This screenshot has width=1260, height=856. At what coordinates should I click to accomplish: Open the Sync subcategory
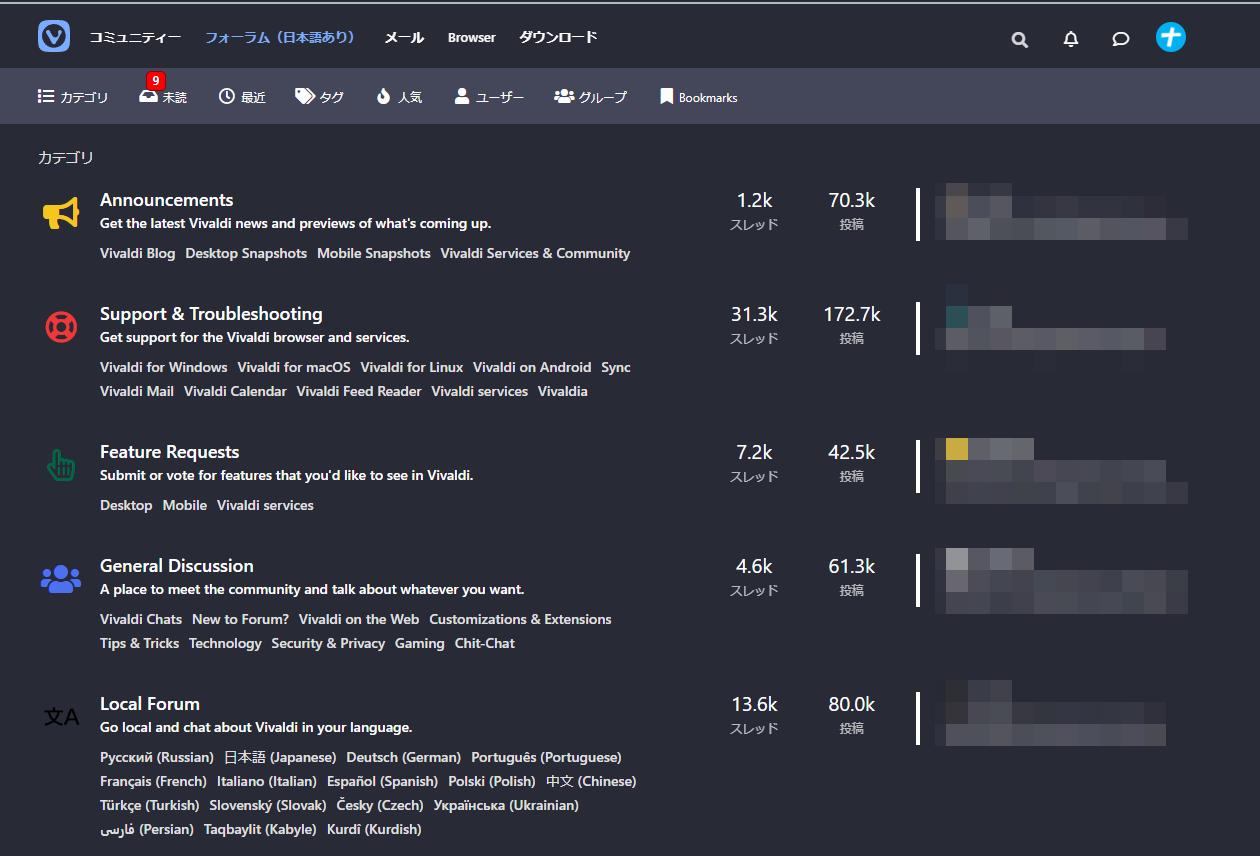pyautogui.click(x=616, y=367)
